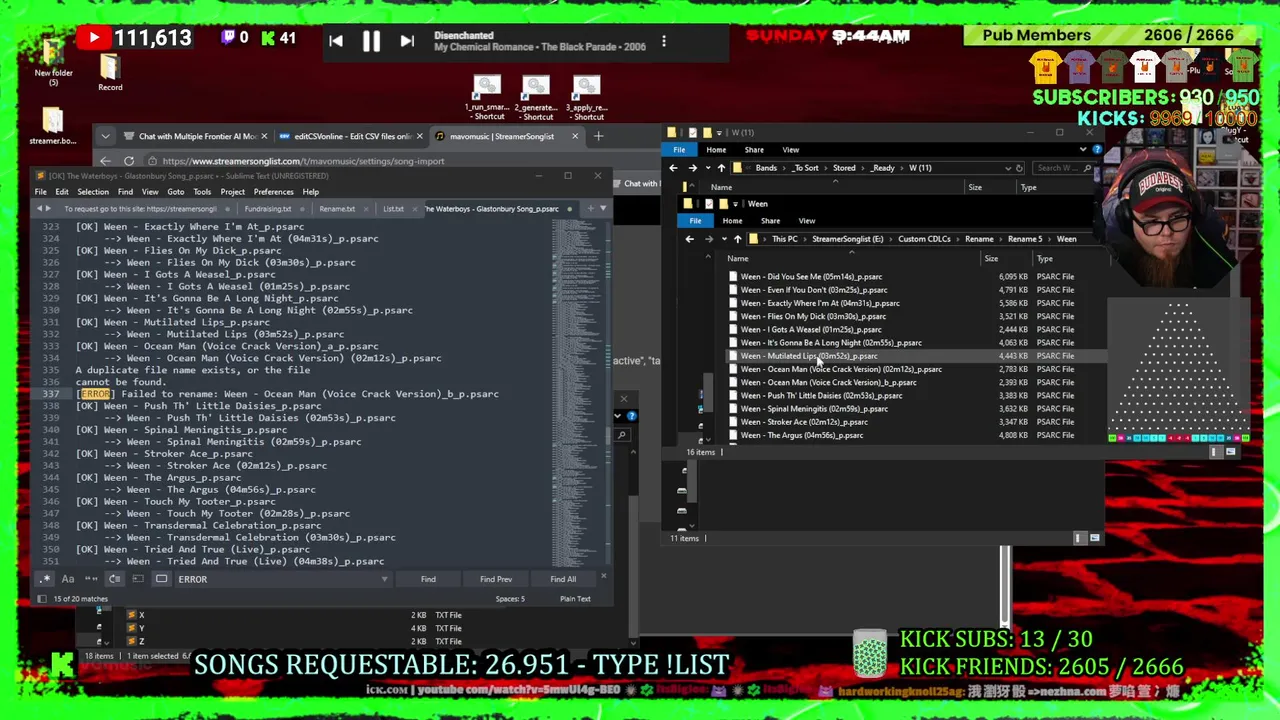Toggle highlight matches option in find bar

(x=161, y=579)
